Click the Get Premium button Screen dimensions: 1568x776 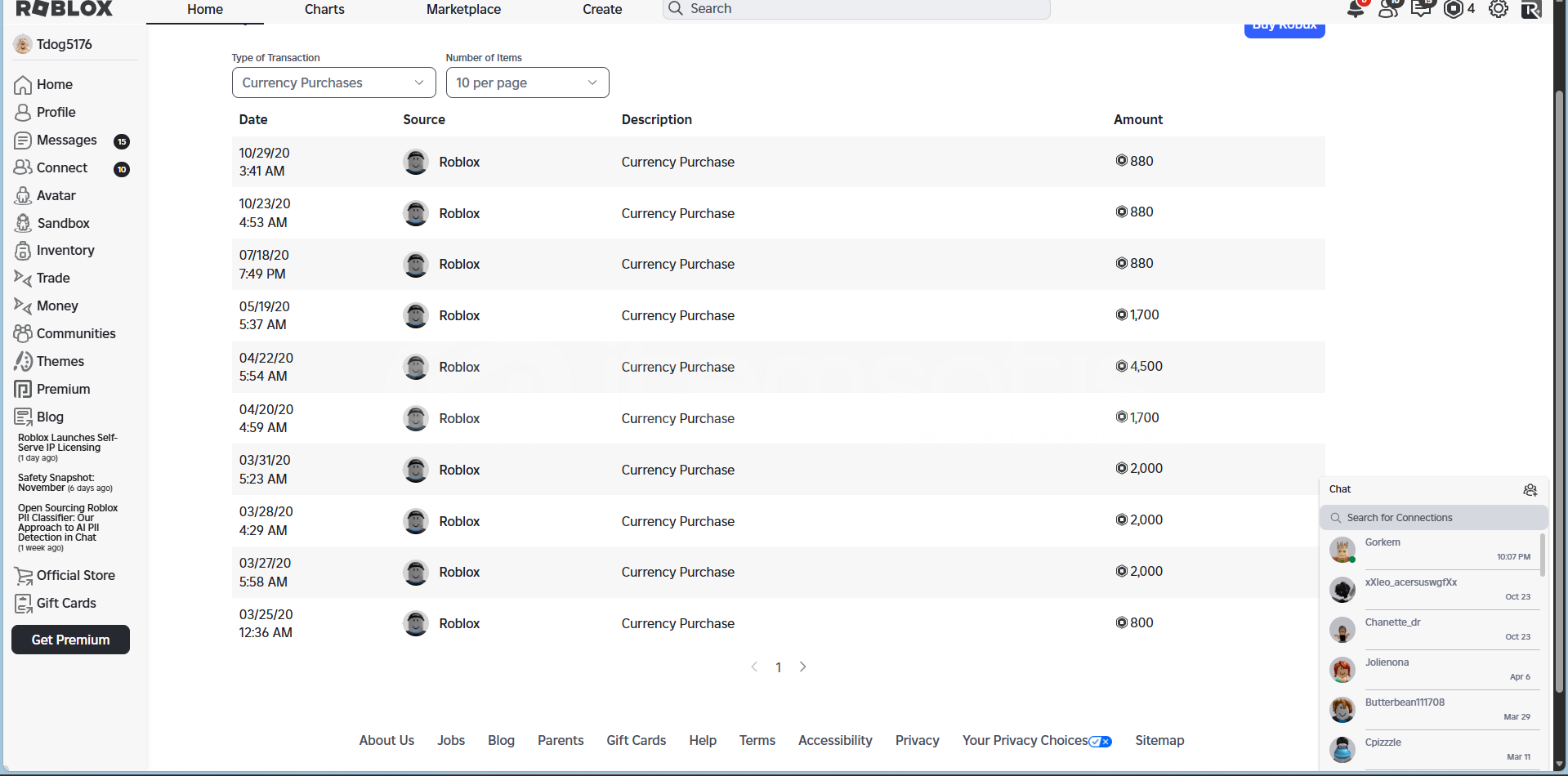[x=70, y=640]
